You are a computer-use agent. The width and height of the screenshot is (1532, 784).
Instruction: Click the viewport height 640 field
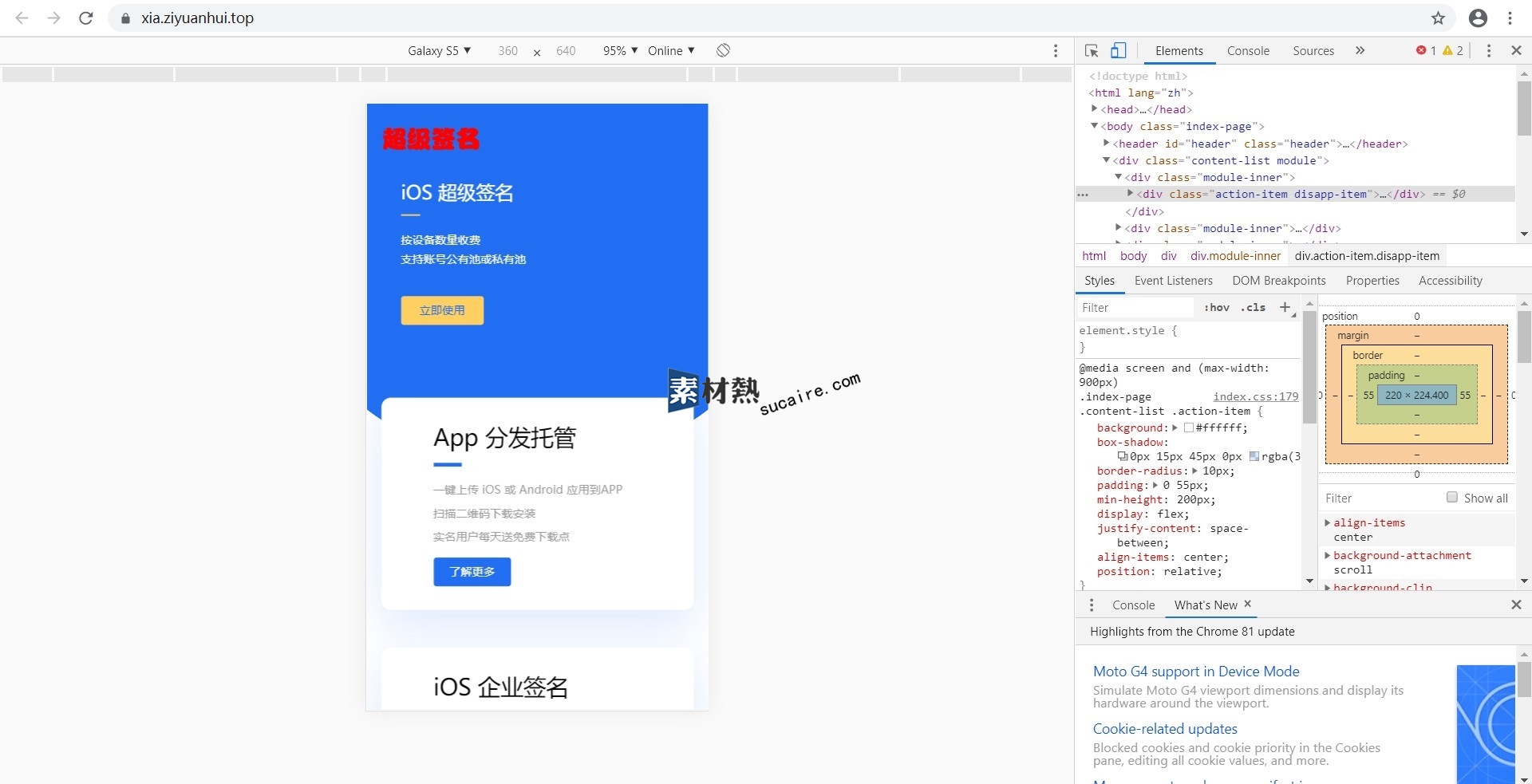[x=566, y=50]
